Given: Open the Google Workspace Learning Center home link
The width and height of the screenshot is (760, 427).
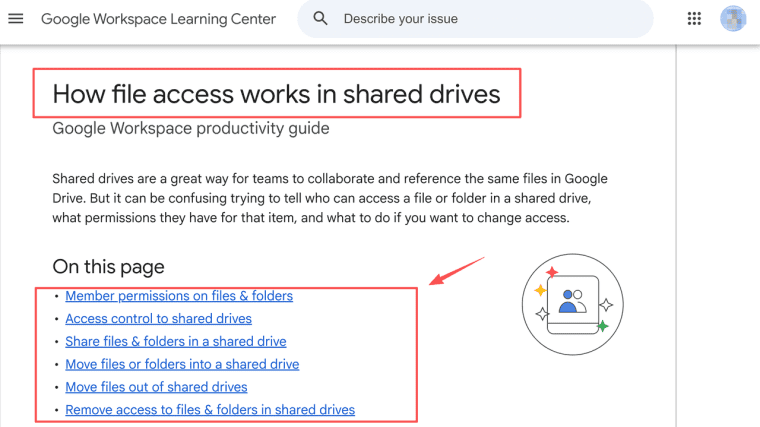Looking at the screenshot, I should (158, 19).
